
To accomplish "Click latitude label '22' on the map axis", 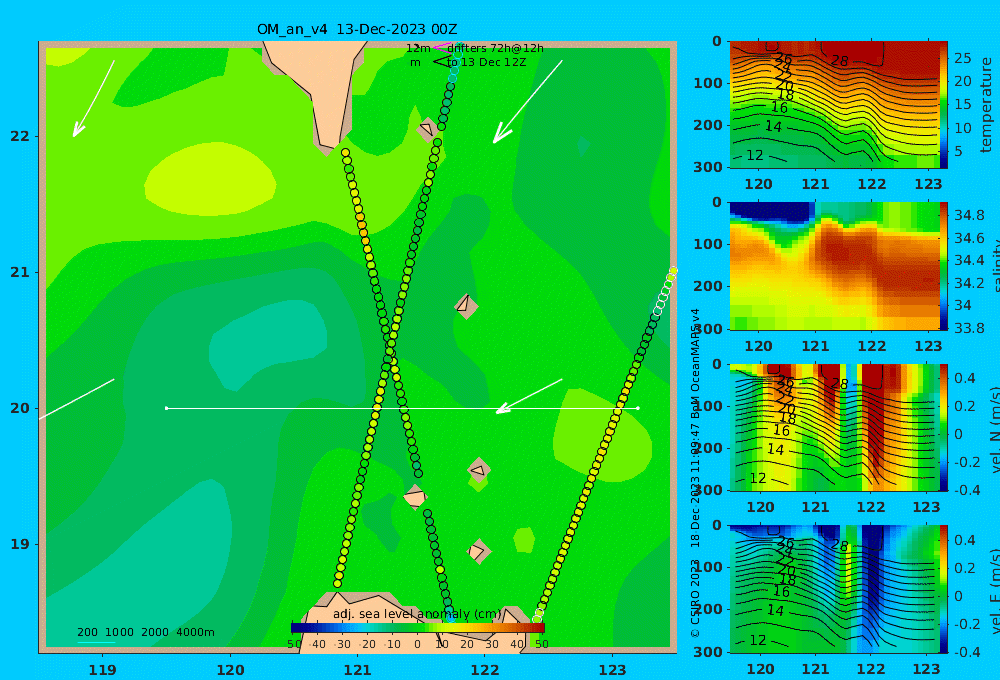I will [20, 136].
